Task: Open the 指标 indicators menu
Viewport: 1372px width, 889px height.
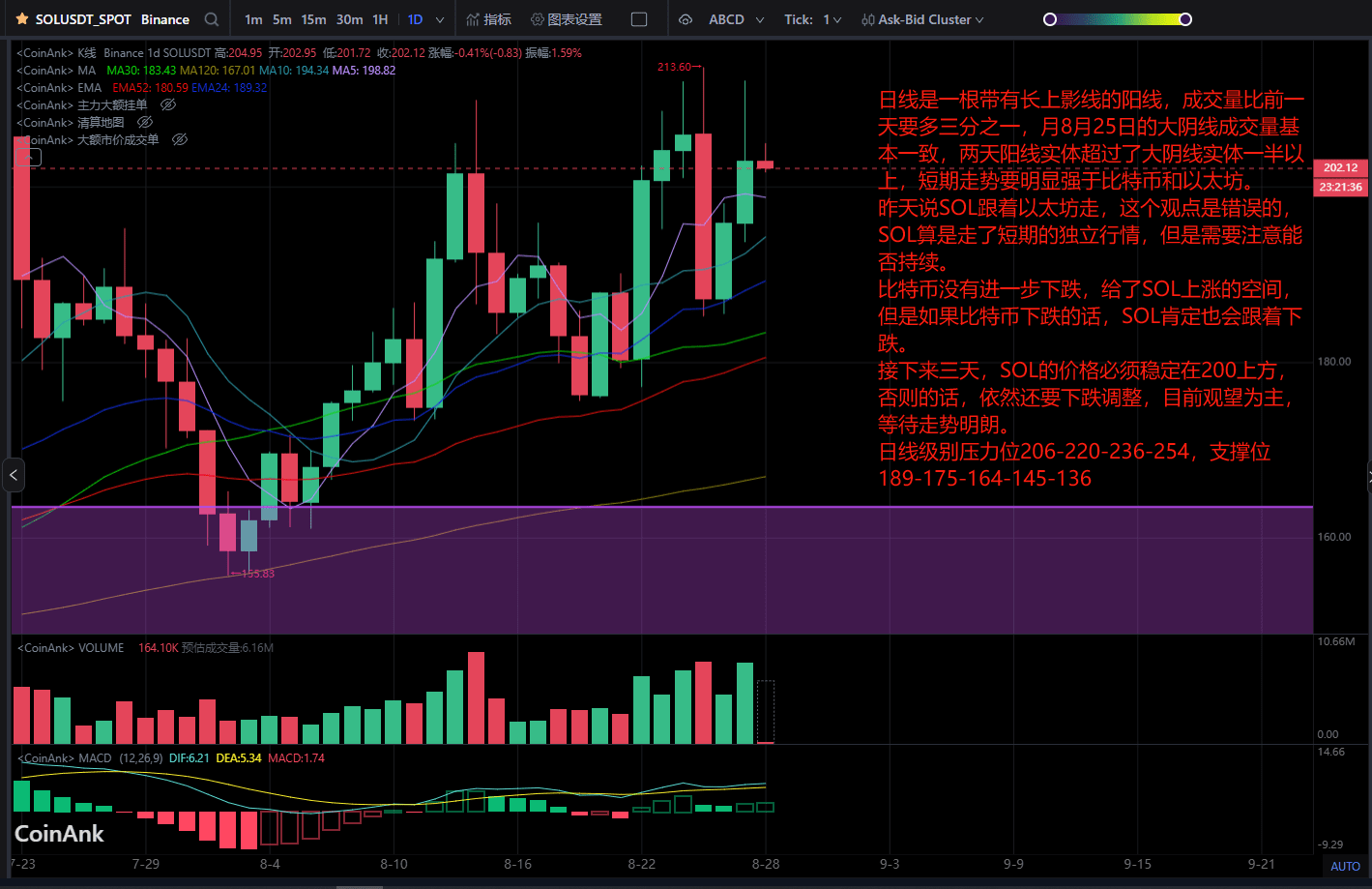Action: pyautogui.click(x=488, y=19)
